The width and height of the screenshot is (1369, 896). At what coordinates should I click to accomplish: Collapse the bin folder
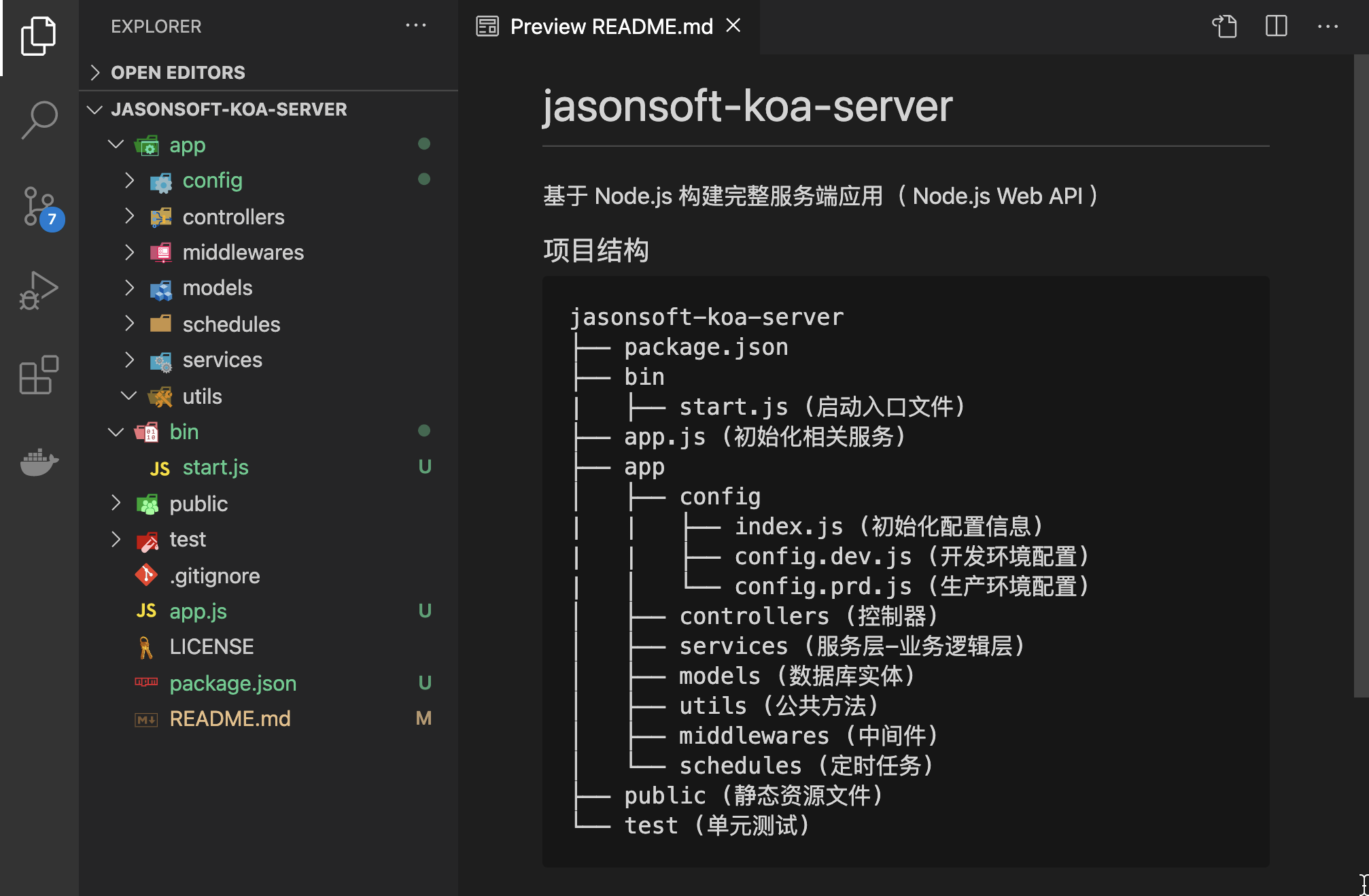point(184,432)
